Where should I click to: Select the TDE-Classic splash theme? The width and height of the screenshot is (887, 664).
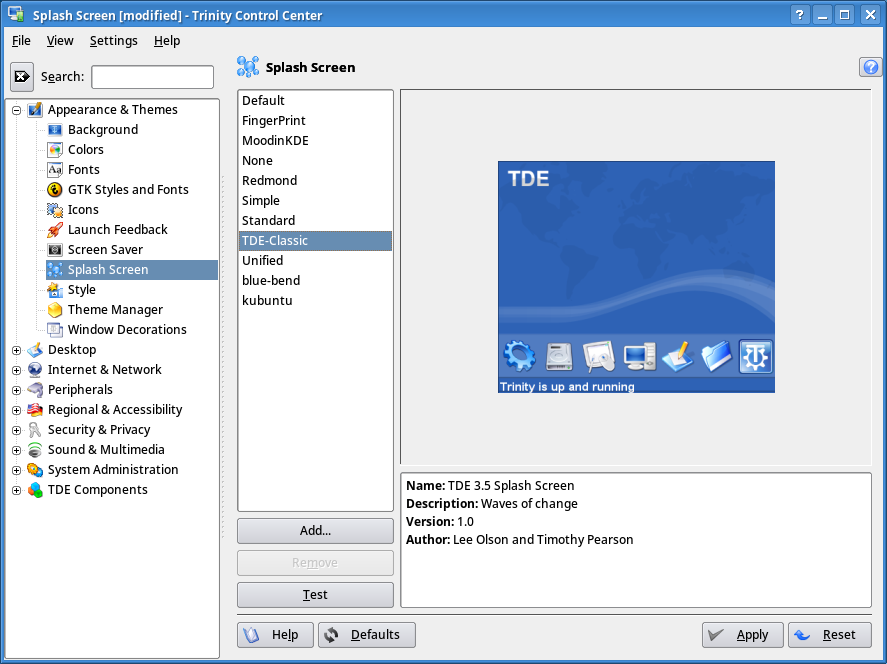[x=315, y=241]
